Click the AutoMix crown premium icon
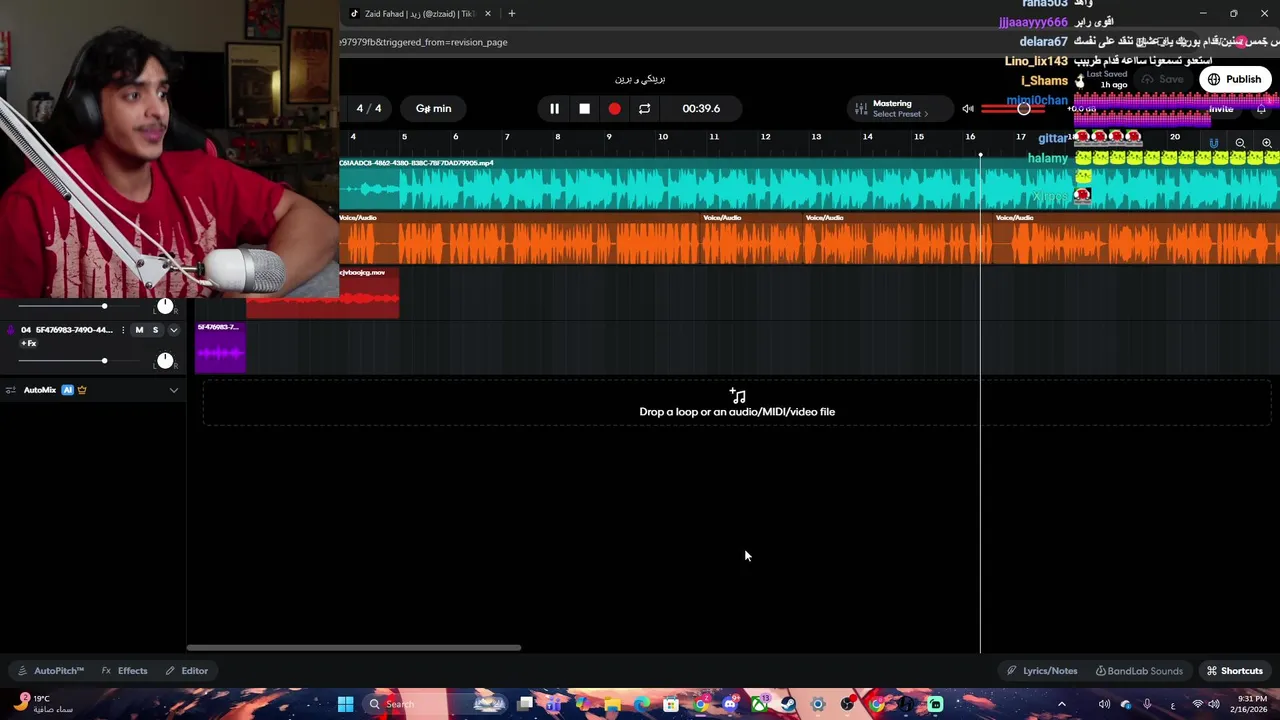 tap(82, 390)
